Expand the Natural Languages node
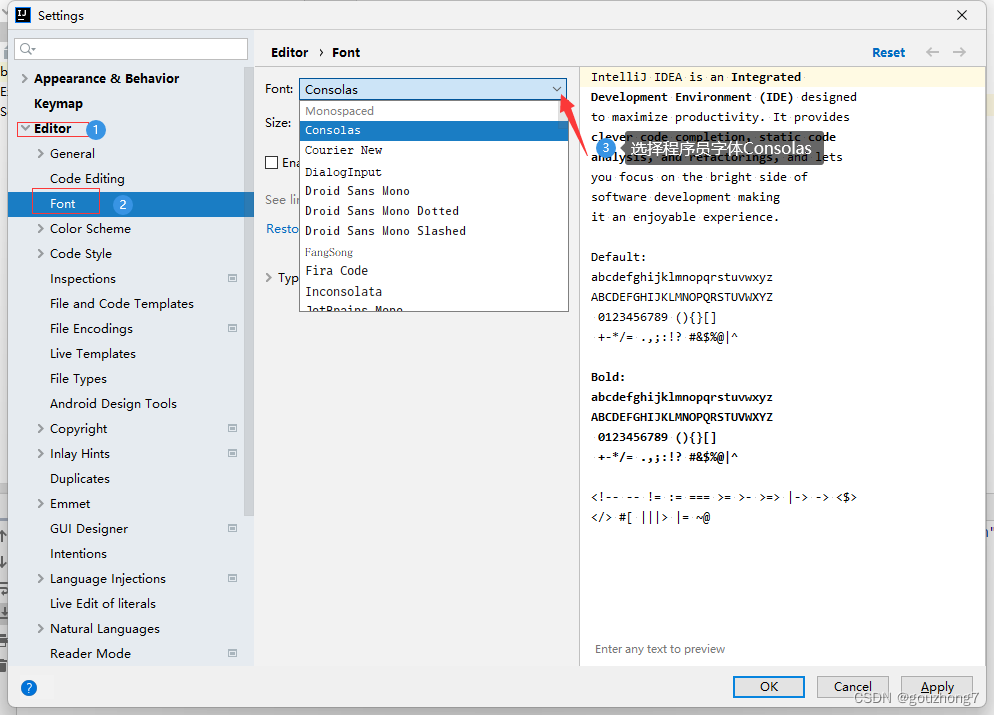This screenshot has width=994, height=715. 41,629
